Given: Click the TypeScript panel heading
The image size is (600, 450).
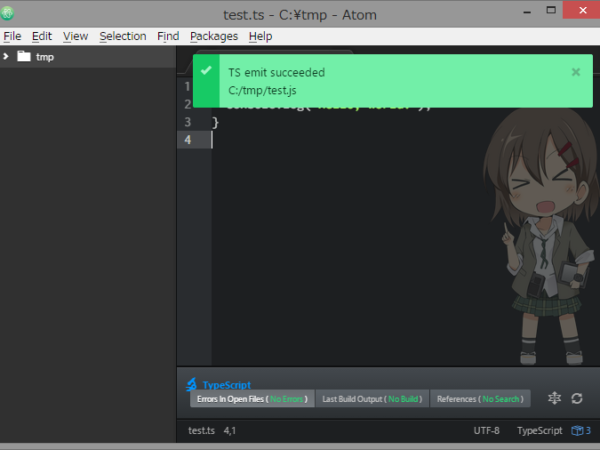Looking at the screenshot, I should 227,385.
